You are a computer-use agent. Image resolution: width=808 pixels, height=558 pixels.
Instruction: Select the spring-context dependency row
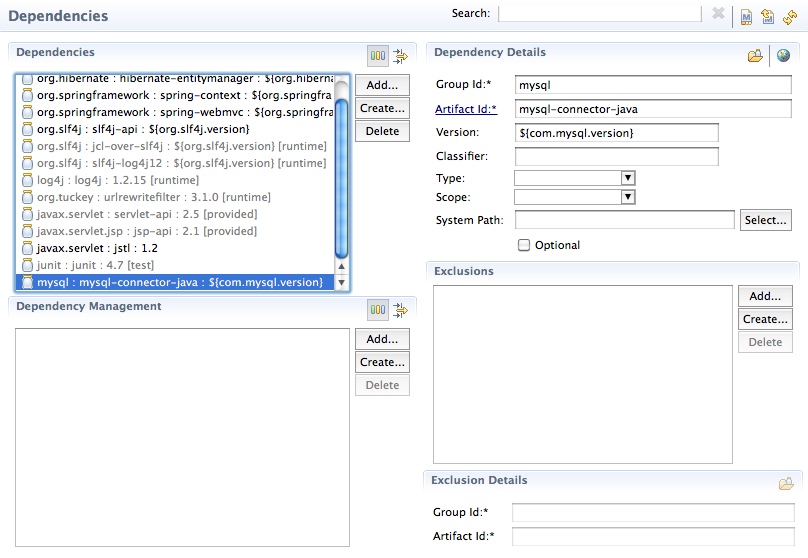pos(175,95)
